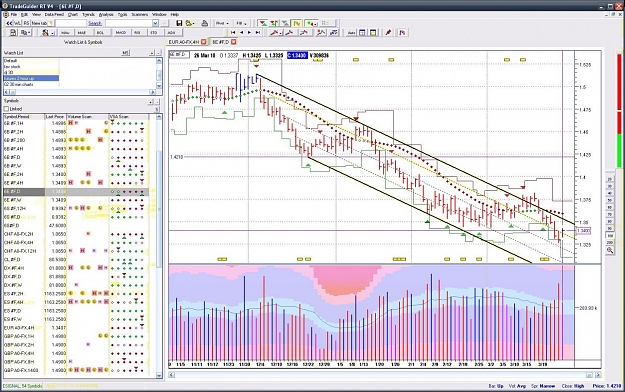This screenshot has width=625, height=392.
Task: Jump to last bar with skip-forward arrow
Action: coord(258,33)
